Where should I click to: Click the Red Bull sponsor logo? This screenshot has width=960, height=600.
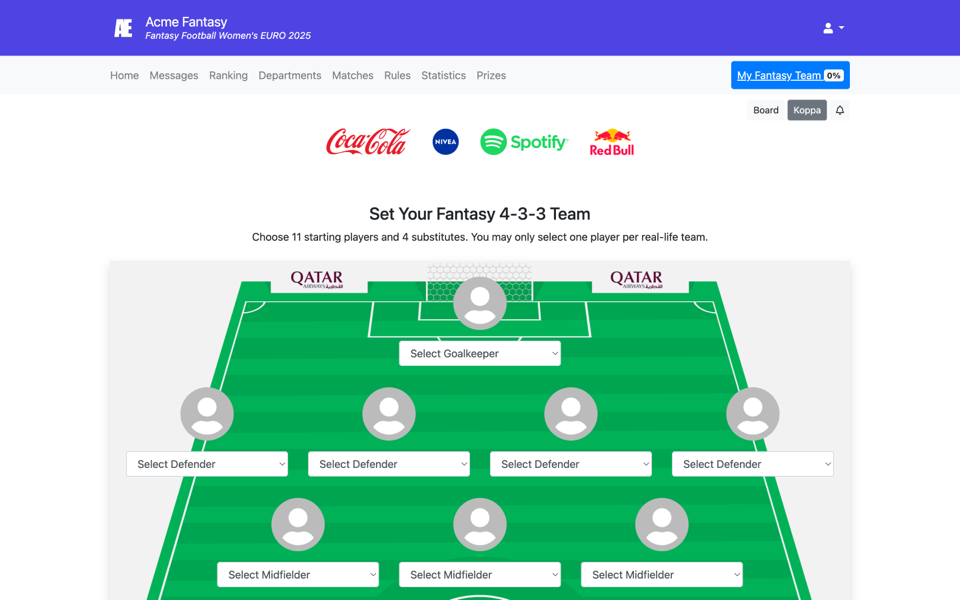pos(612,142)
